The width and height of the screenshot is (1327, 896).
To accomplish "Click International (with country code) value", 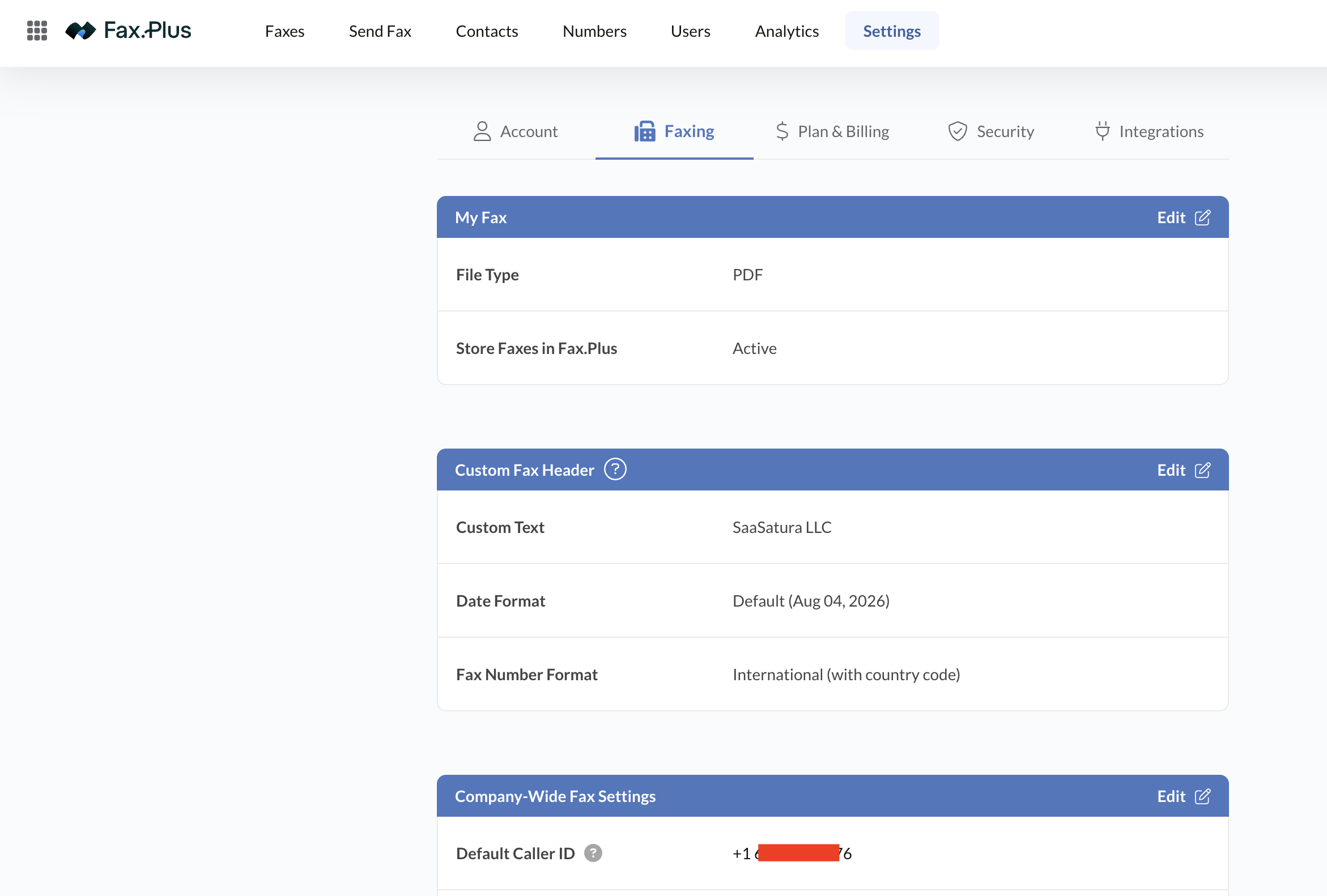I will click(x=846, y=675).
